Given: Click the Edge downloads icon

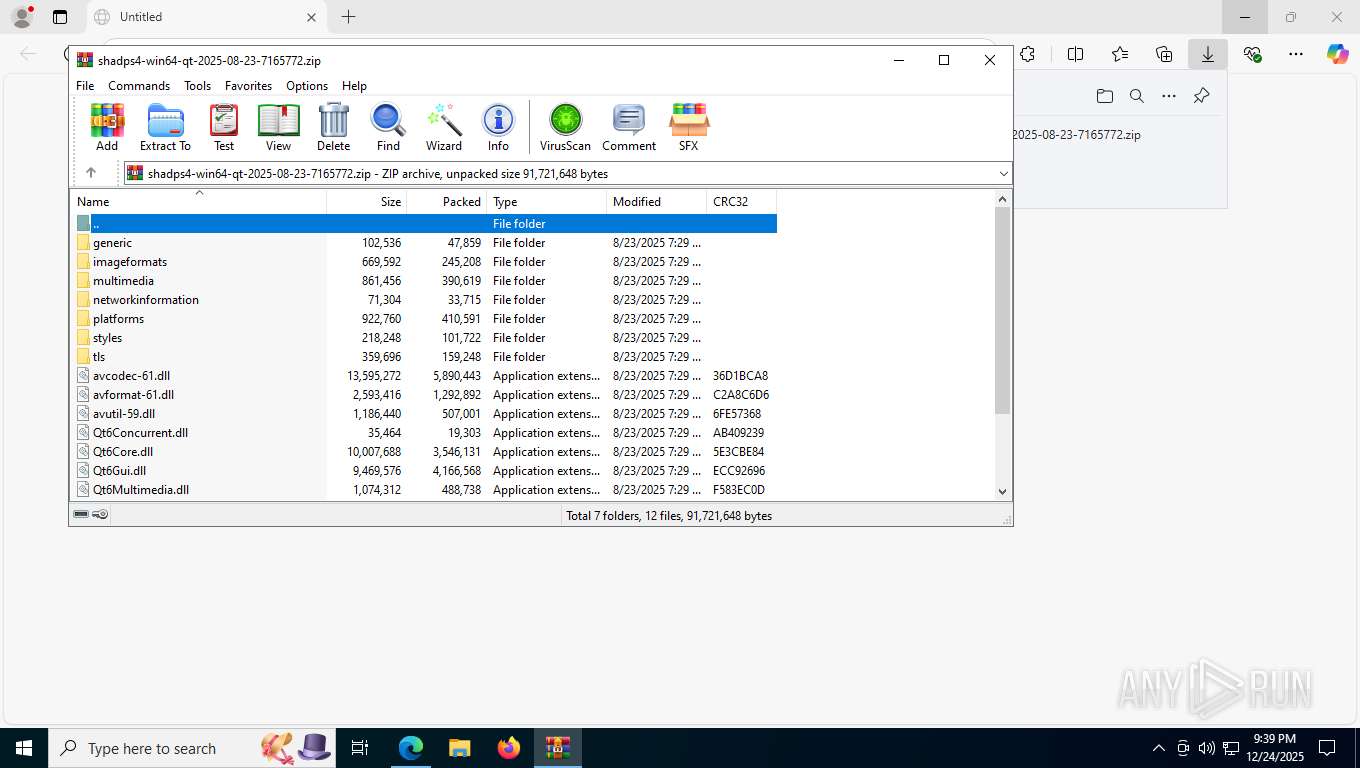Looking at the screenshot, I should [1208, 54].
